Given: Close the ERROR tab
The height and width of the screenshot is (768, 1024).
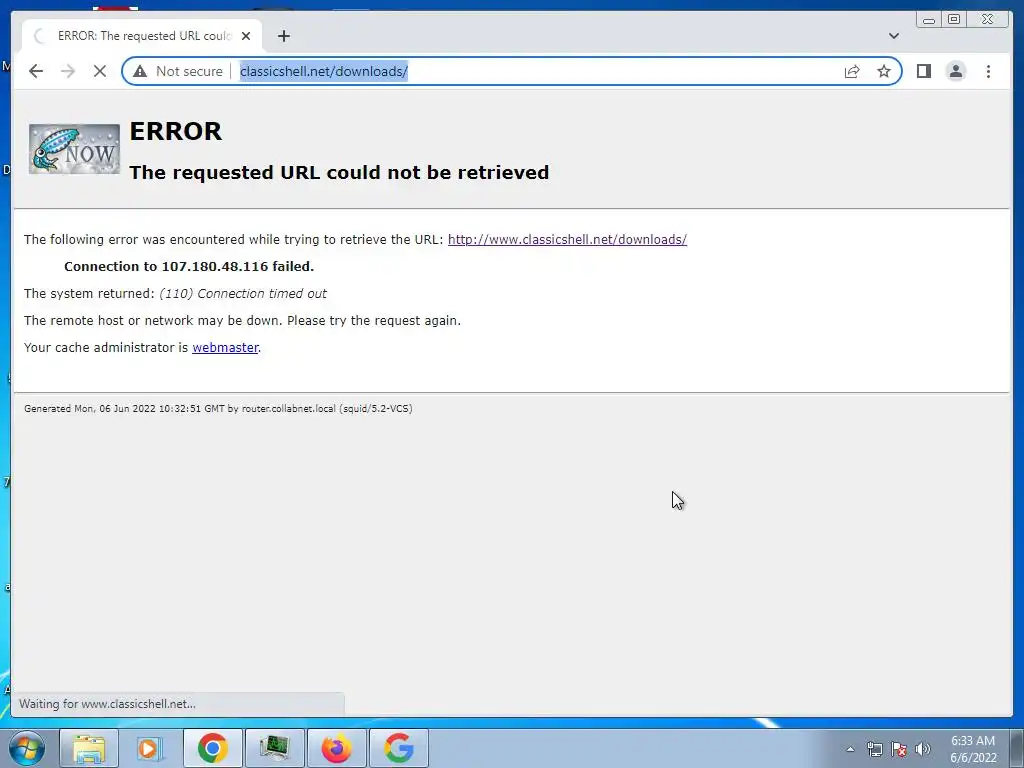Looking at the screenshot, I should tap(246, 36).
